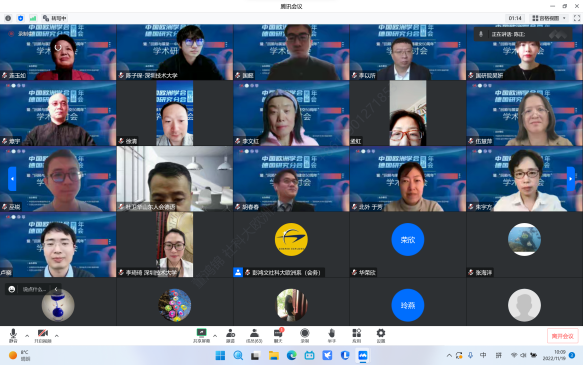Open the share screen tool
This screenshot has width=583, height=365.
[201, 335]
